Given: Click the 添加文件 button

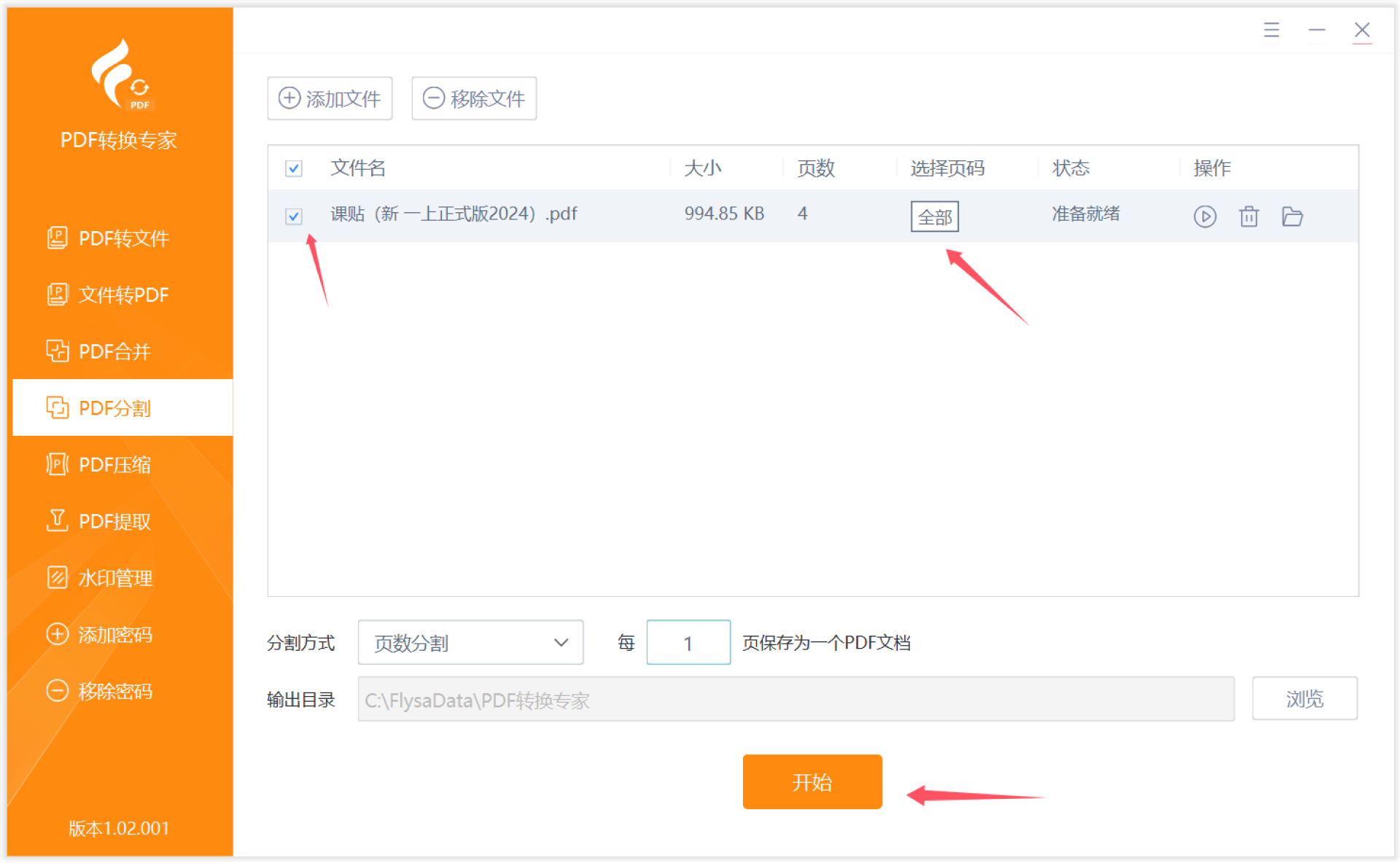Looking at the screenshot, I should click(x=330, y=98).
